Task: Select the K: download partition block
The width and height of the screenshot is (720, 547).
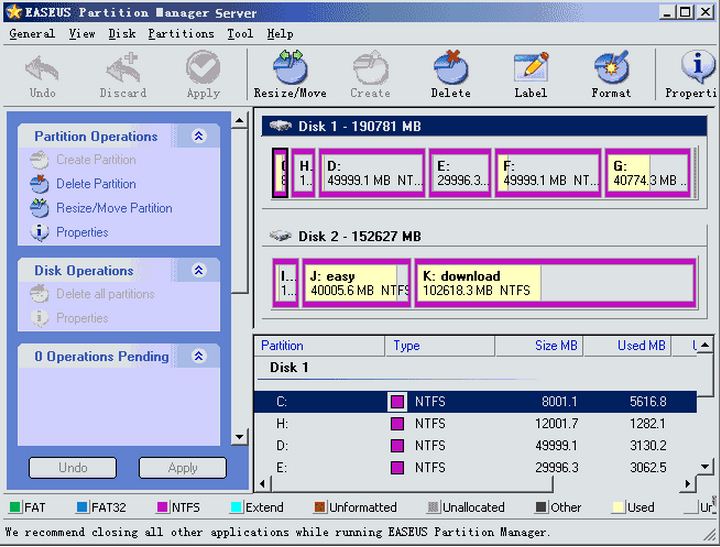Action: (x=554, y=283)
